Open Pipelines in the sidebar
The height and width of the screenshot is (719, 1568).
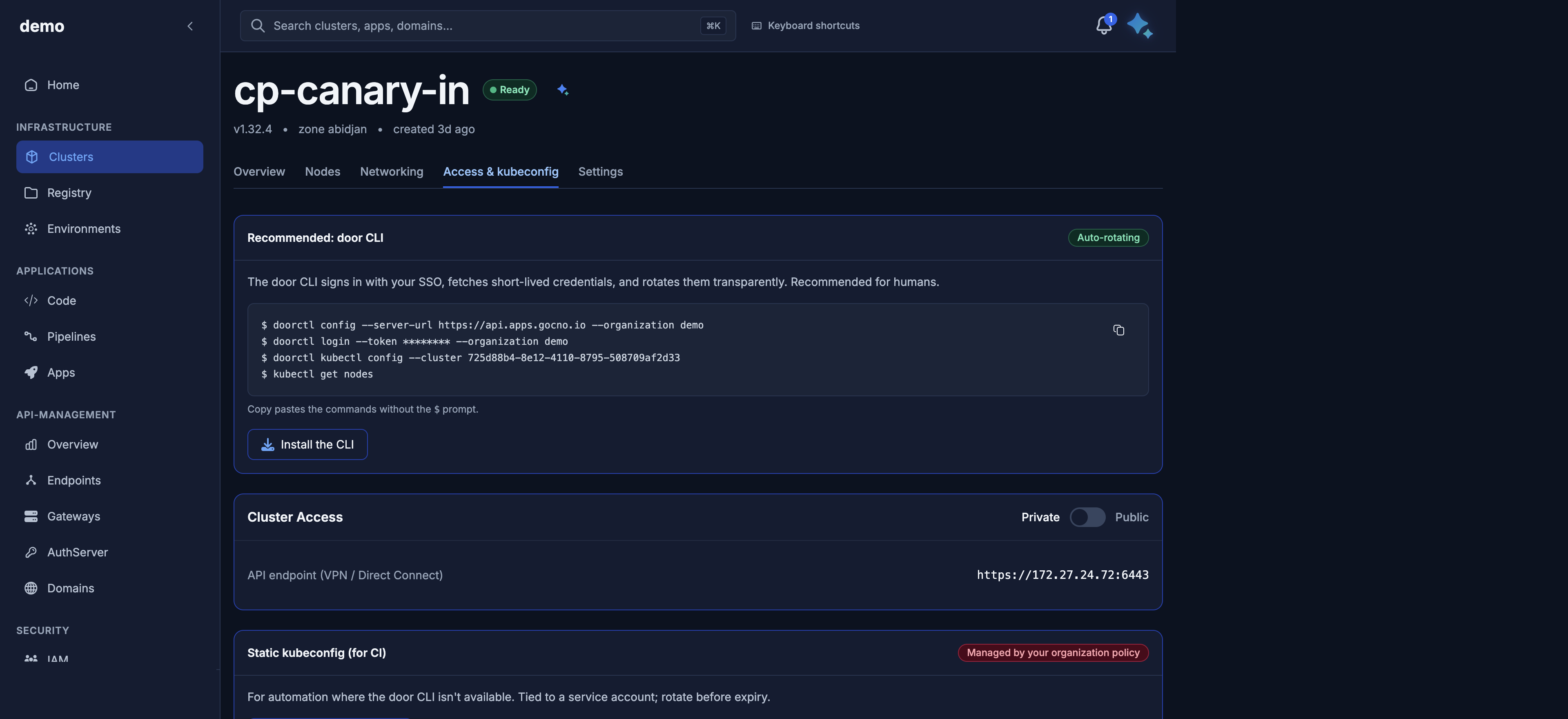(109, 336)
